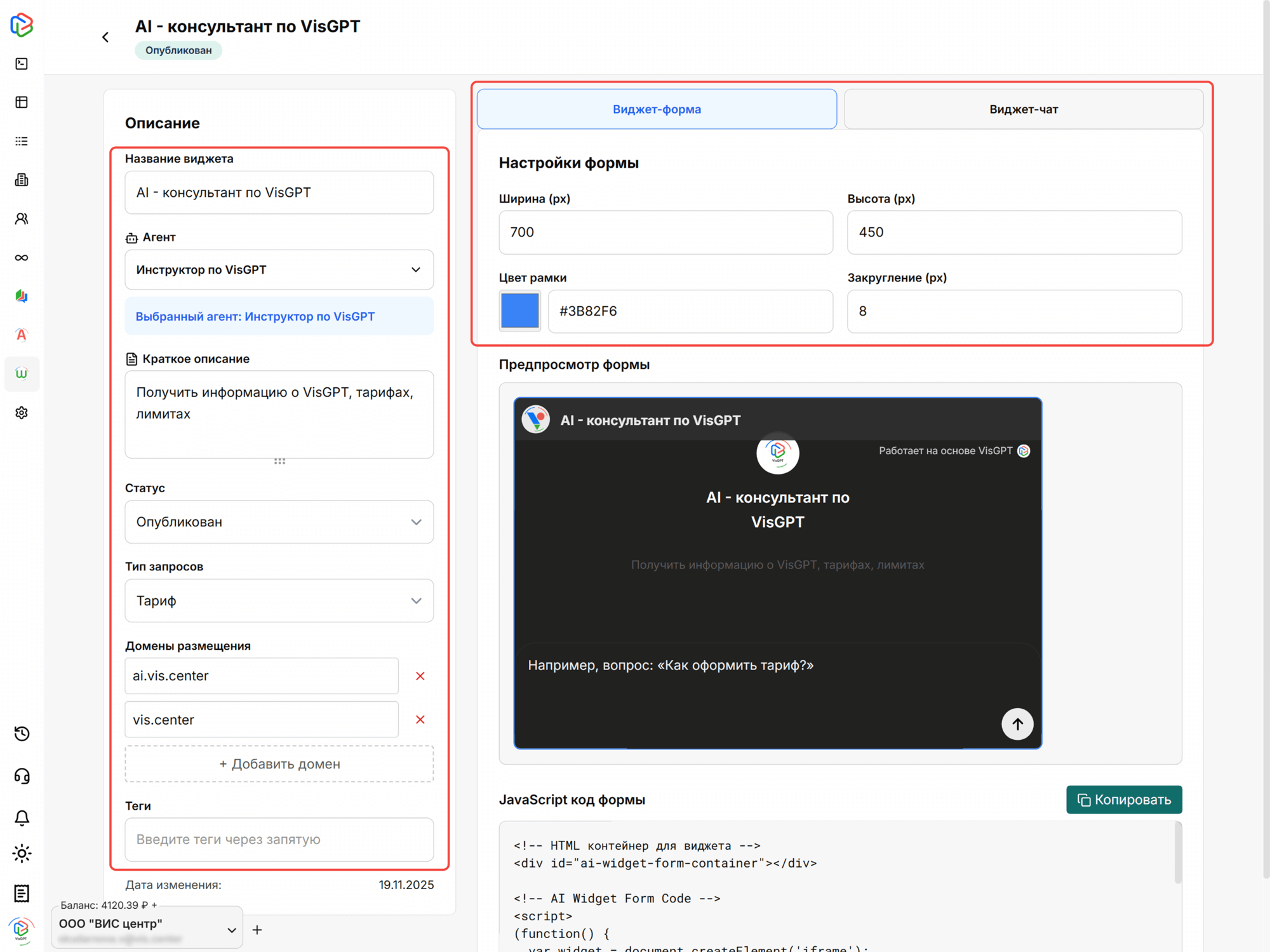Open the history clock icon
1270x952 pixels.
(22, 734)
